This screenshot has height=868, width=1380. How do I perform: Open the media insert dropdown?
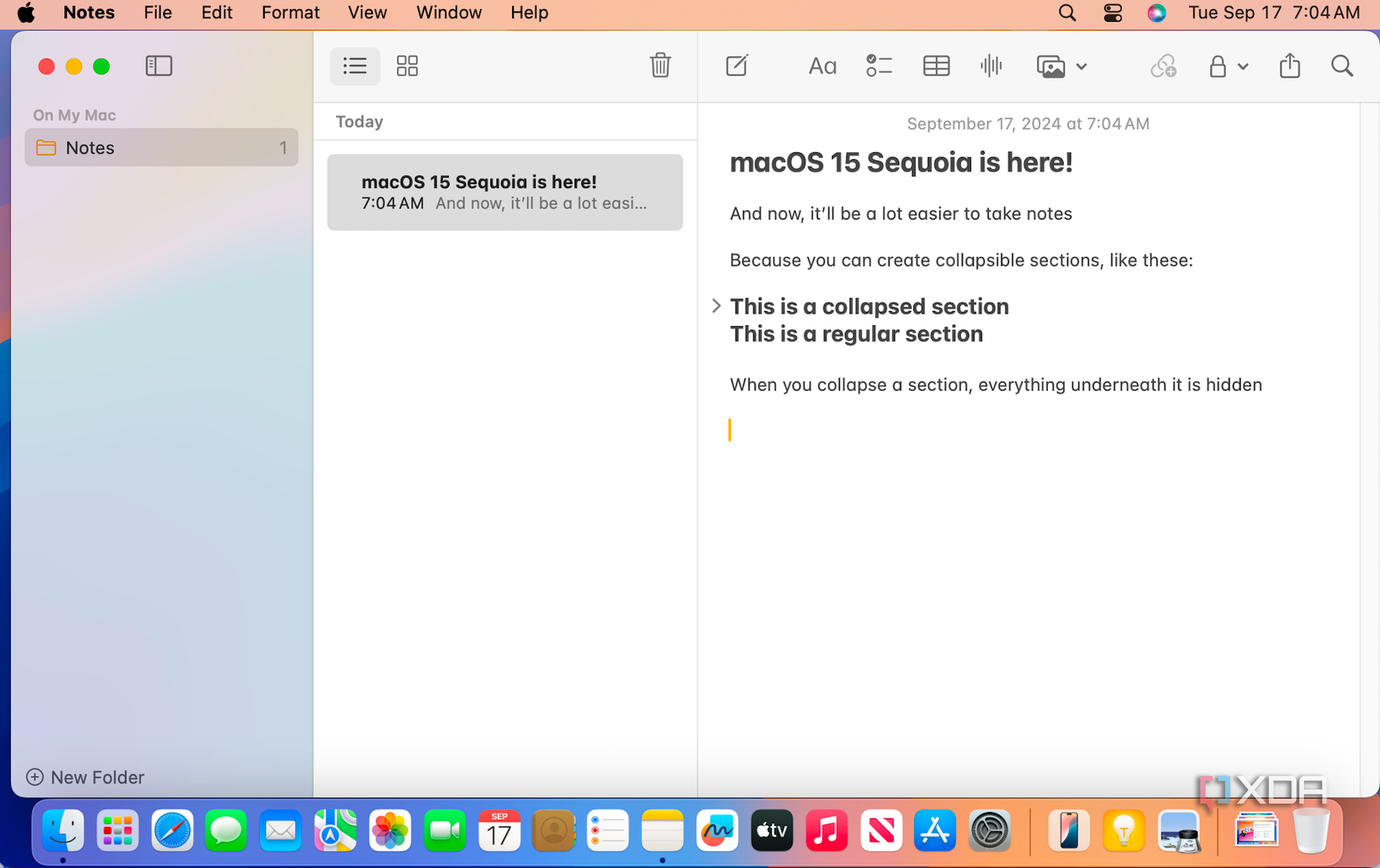(x=1061, y=66)
